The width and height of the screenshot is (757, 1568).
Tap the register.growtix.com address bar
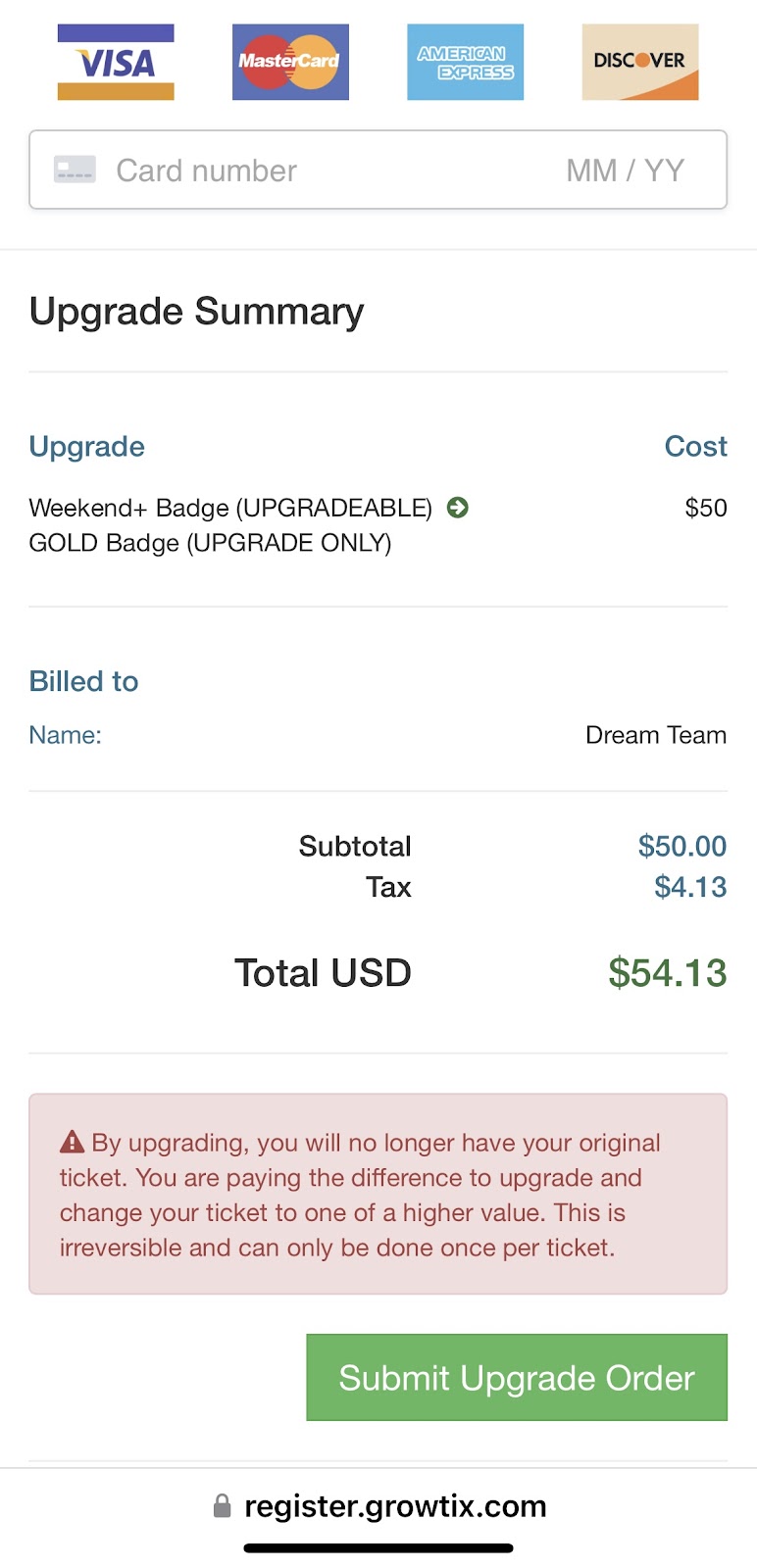378,1506
